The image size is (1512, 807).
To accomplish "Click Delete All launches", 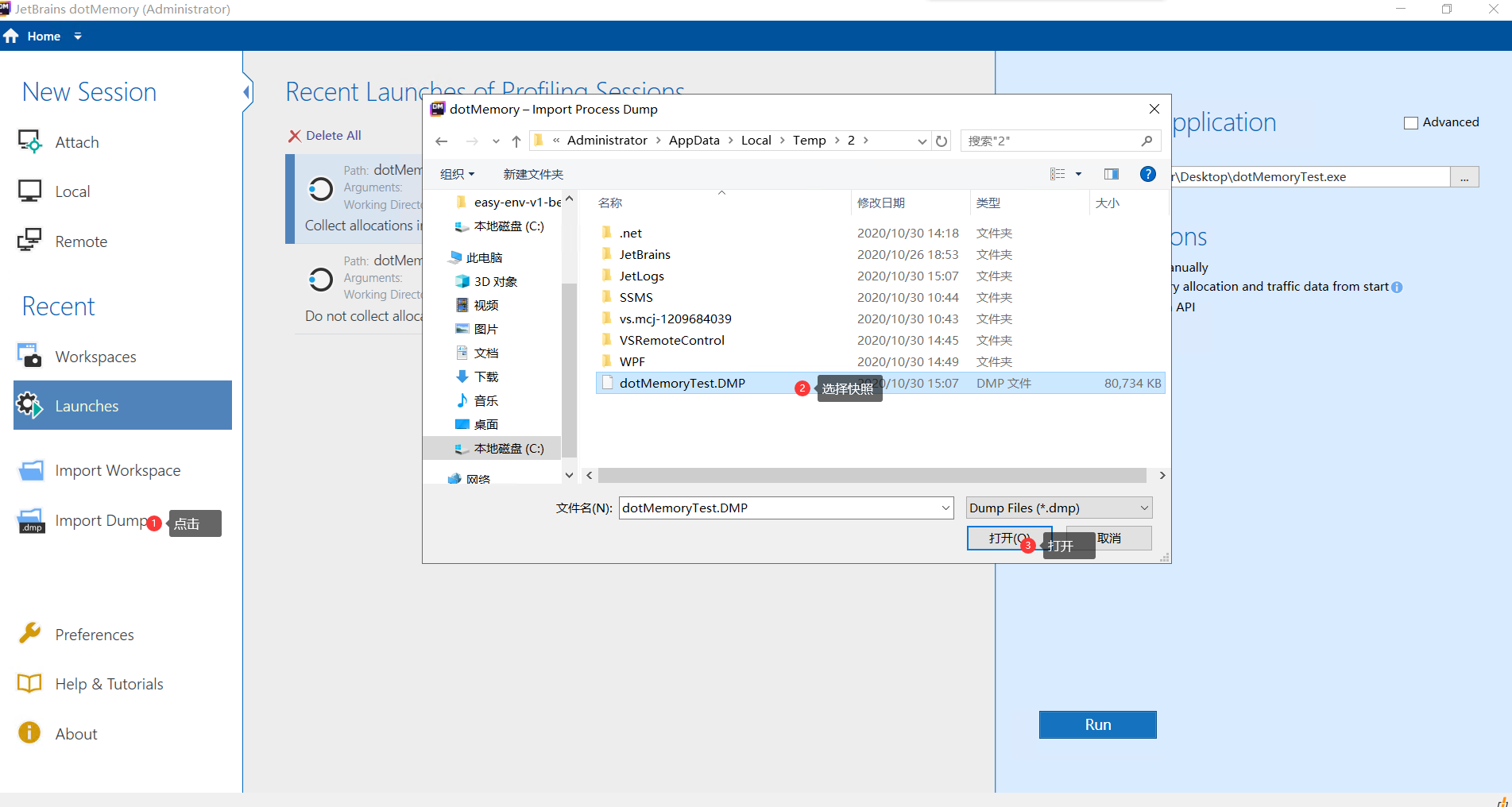I will tap(325, 136).
